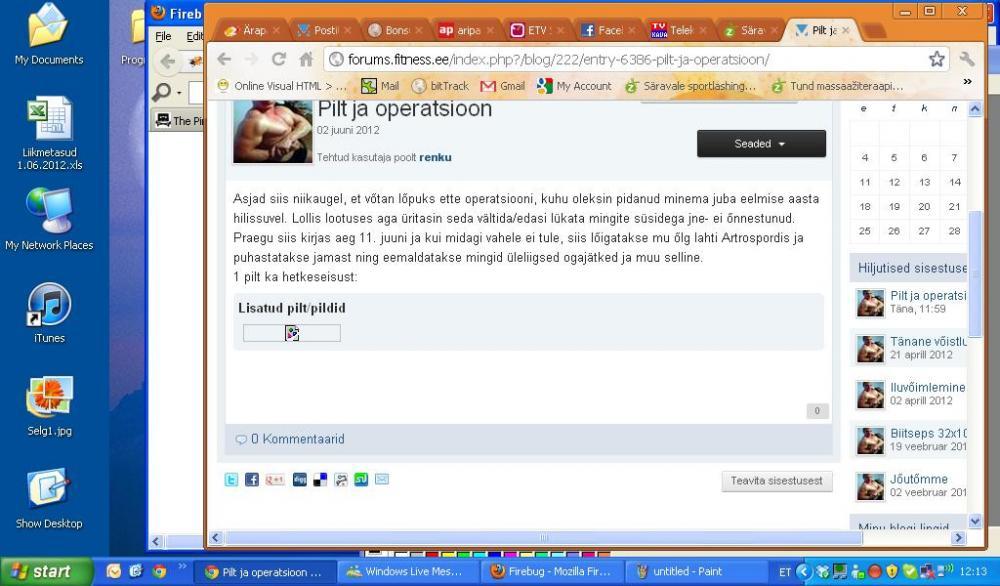Open the Seaded dropdown
This screenshot has width=1000, height=586.
(761, 144)
